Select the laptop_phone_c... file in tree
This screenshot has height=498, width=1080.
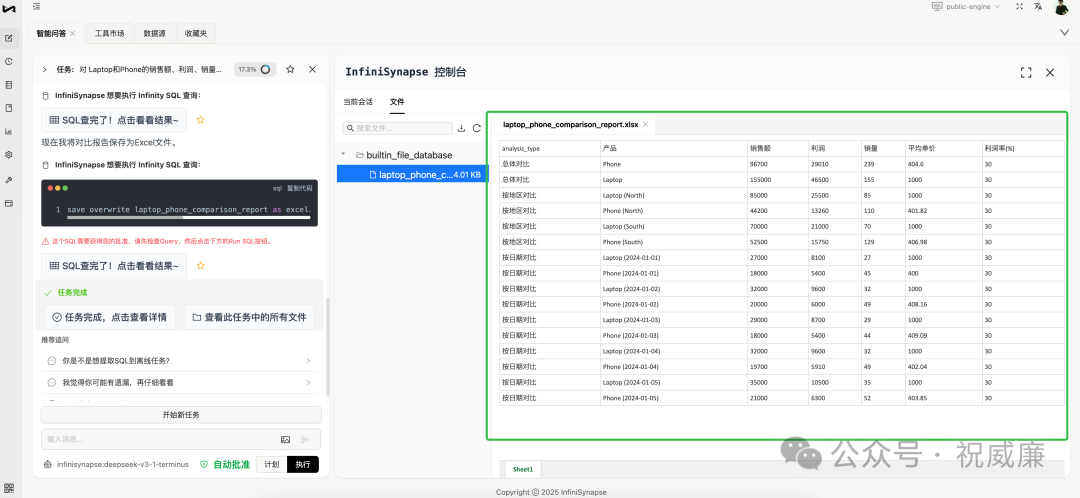pyautogui.click(x=412, y=175)
